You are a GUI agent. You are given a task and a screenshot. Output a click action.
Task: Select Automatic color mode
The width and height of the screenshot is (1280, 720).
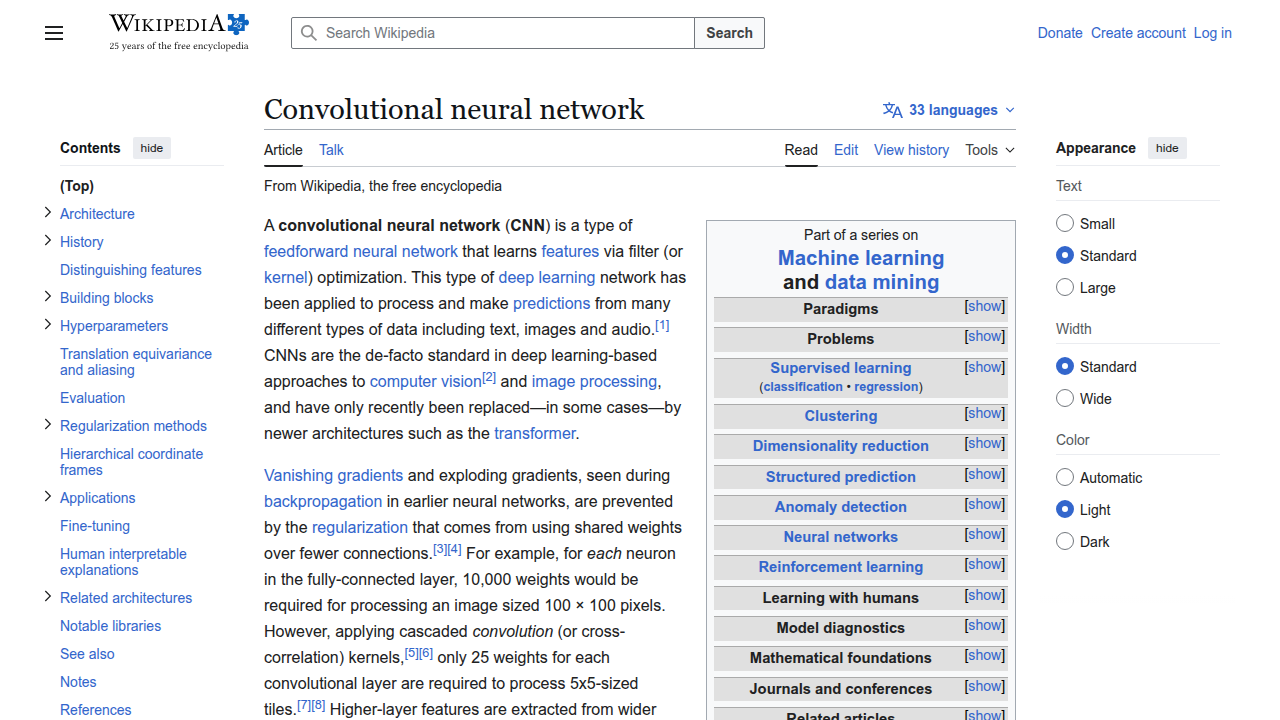pyautogui.click(x=1065, y=478)
